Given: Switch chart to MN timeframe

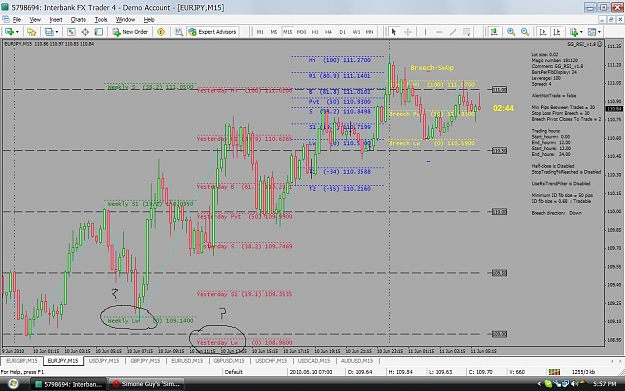Looking at the screenshot, I should pyautogui.click(x=369, y=32).
